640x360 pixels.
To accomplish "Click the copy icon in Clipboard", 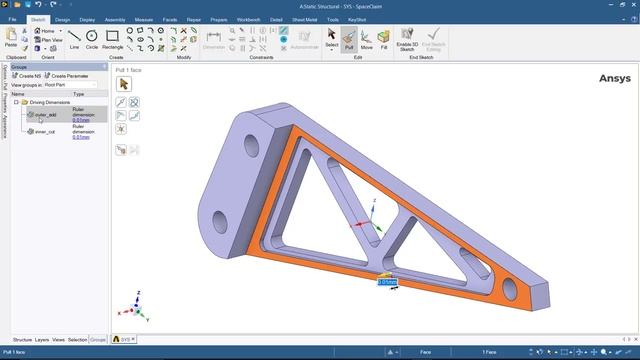I will 24,40.
